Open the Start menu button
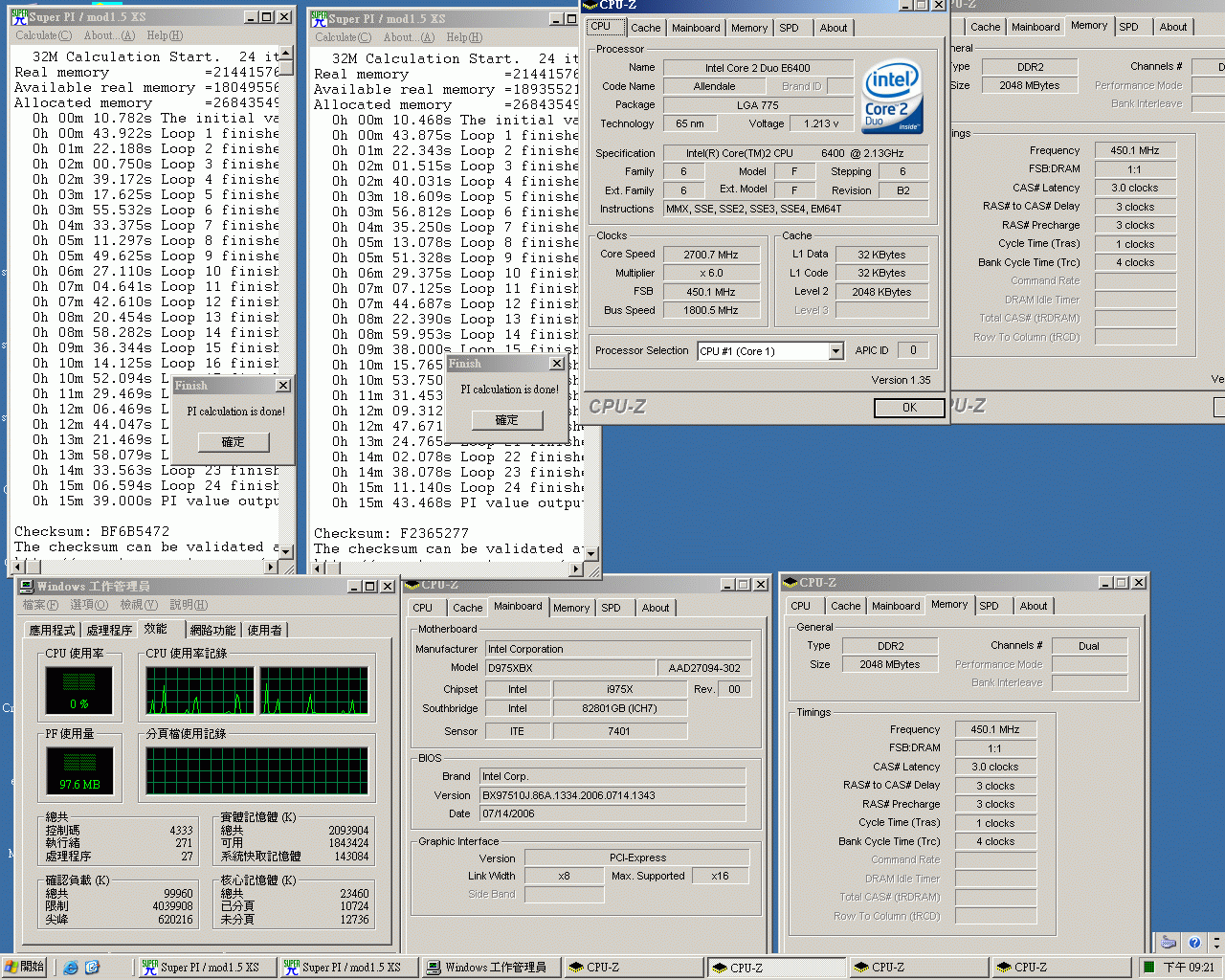Image resolution: width=1225 pixels, height=980 pixels. click(x=25, y=967)
